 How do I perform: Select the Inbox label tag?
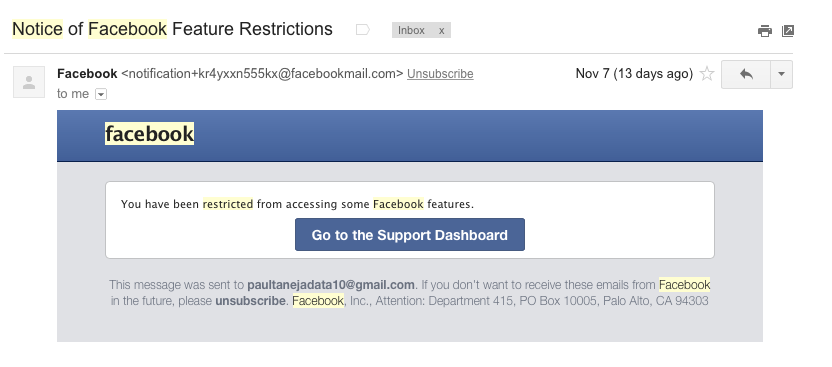pyautogui.click(x=411, y=30)
